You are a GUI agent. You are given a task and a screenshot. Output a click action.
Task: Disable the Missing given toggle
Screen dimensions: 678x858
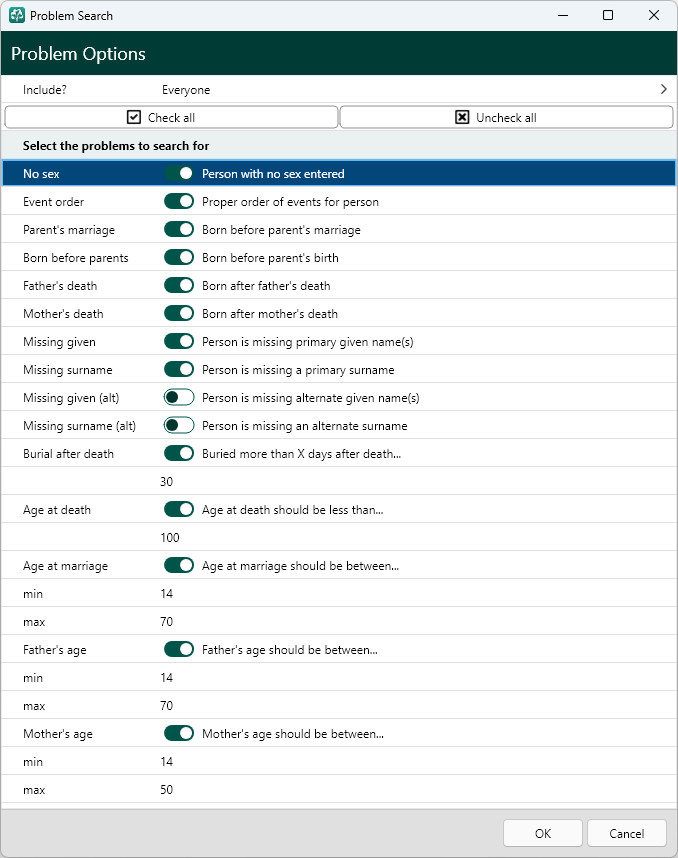[x=179, y=341]
